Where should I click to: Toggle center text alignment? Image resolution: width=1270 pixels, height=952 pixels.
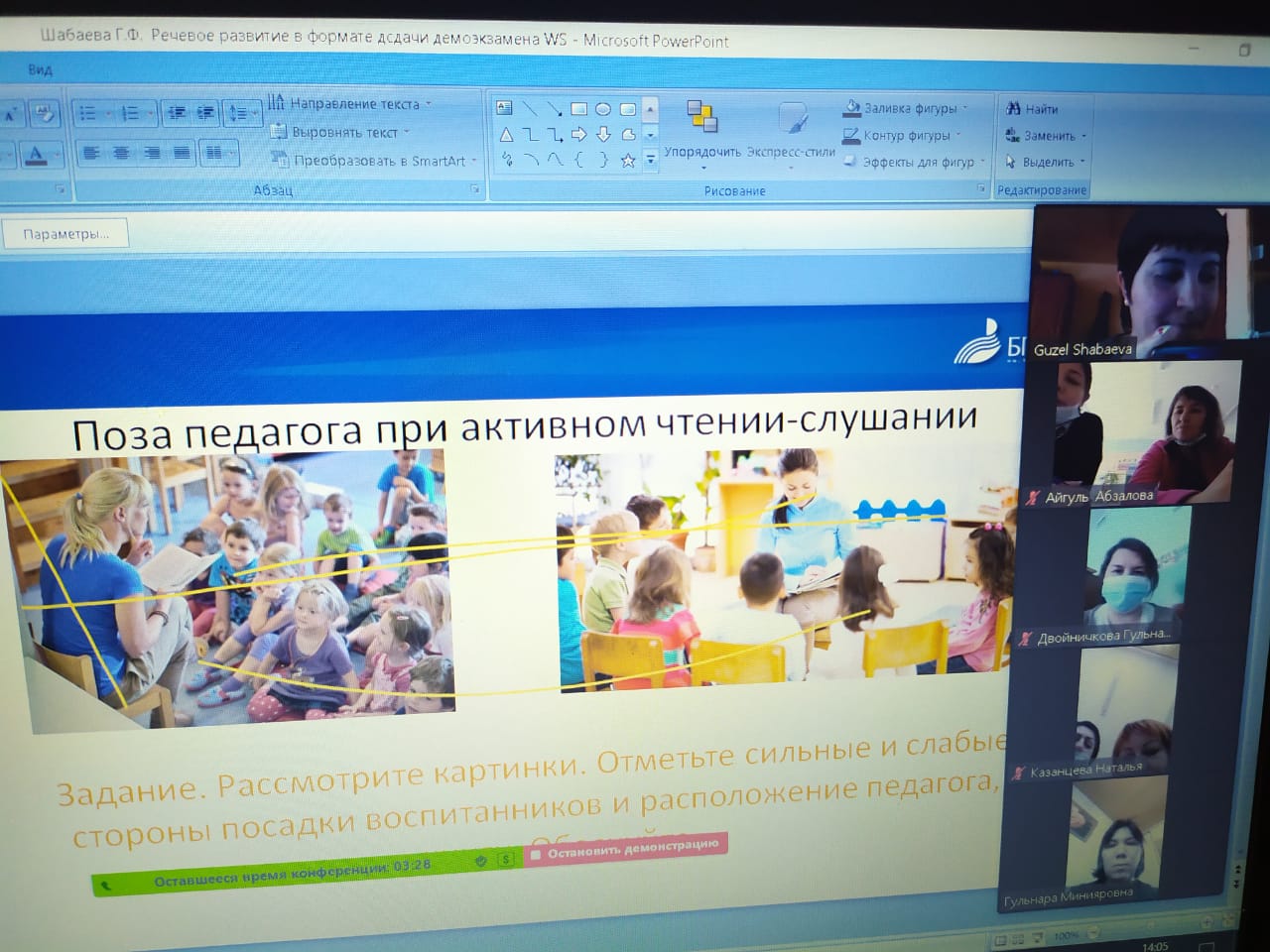121,153
